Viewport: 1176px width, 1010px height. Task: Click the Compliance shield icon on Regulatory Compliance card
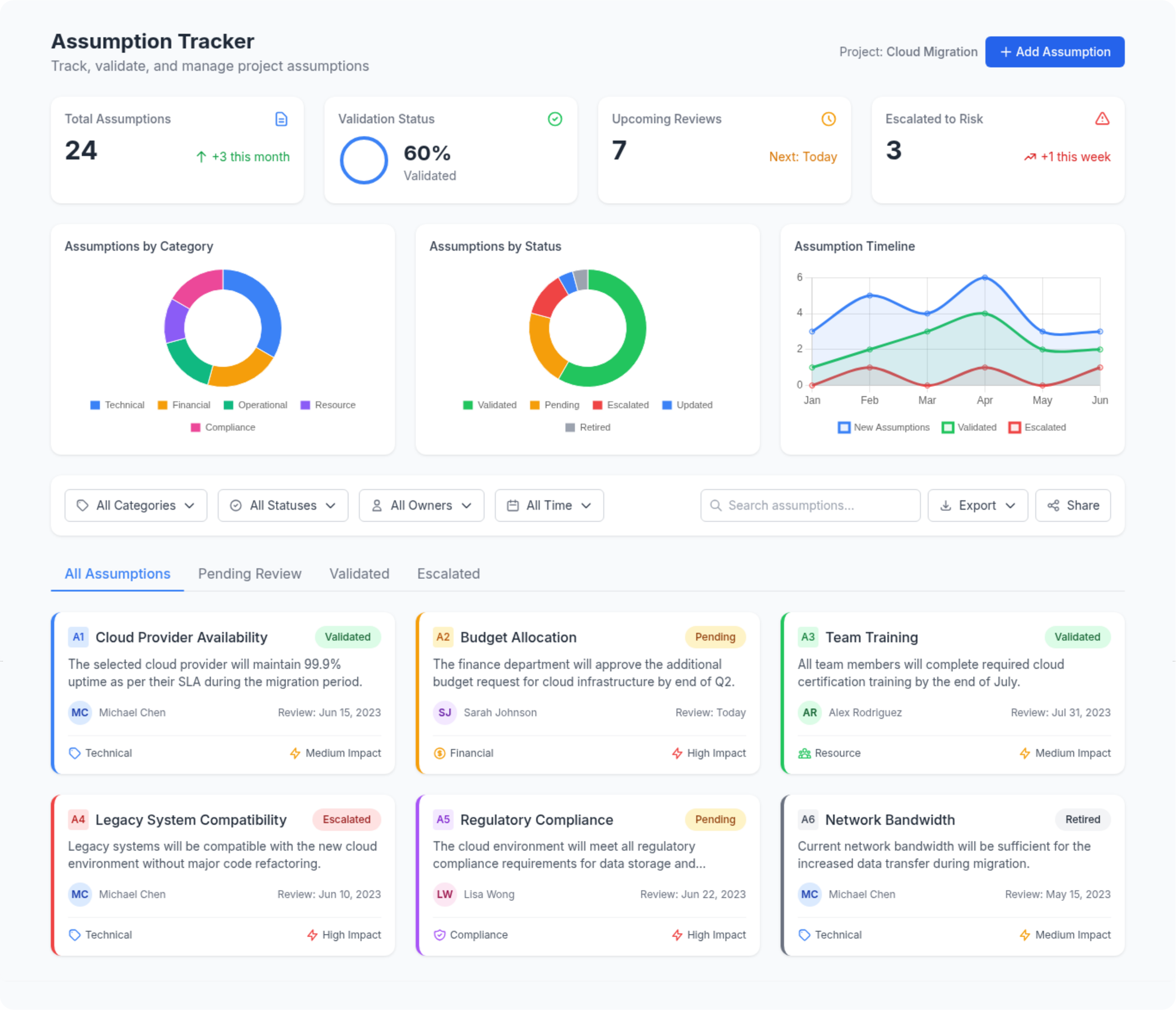pyautogui.click(x=439, y=935)
